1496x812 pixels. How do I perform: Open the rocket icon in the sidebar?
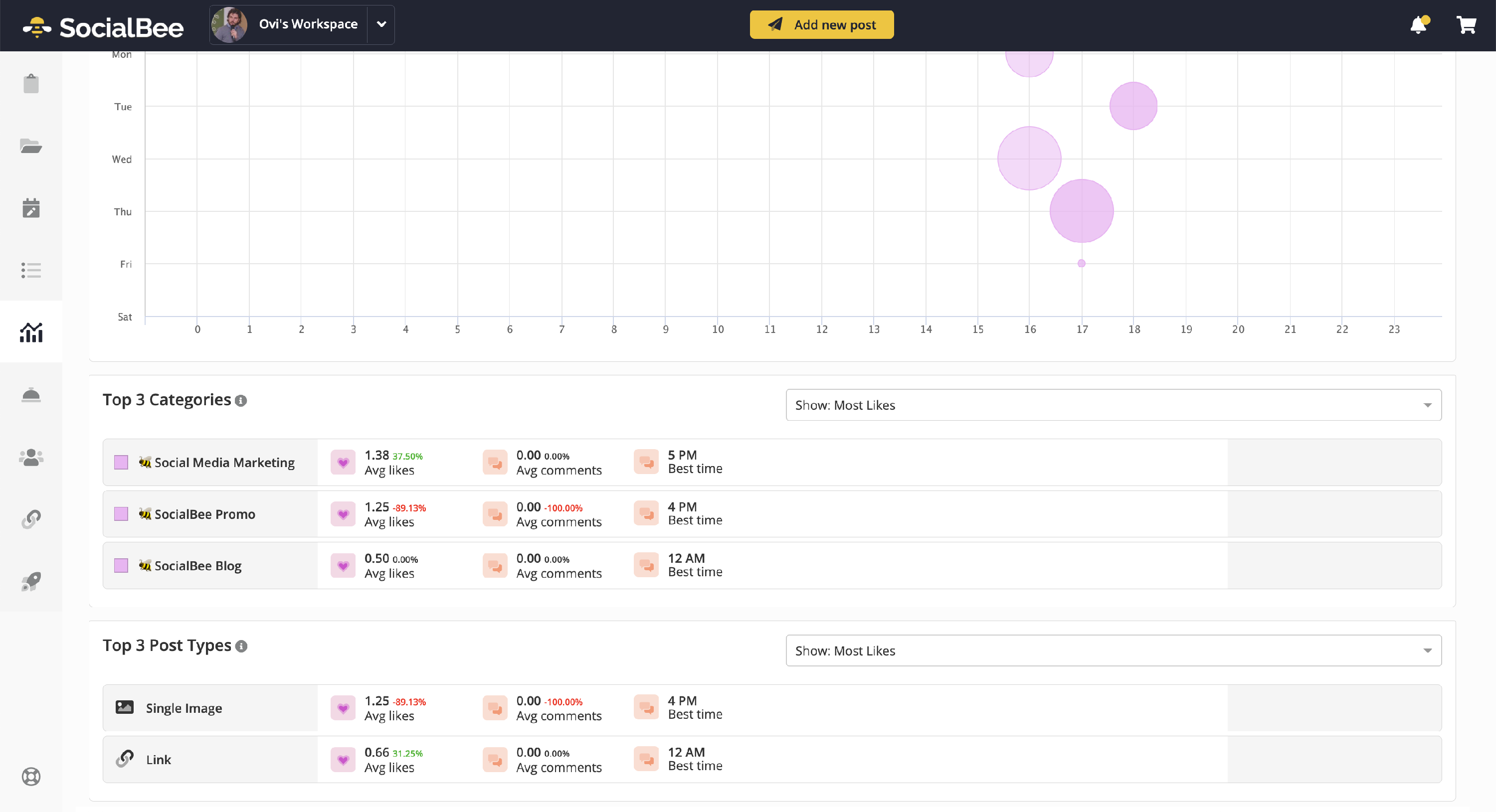(31, 581)
